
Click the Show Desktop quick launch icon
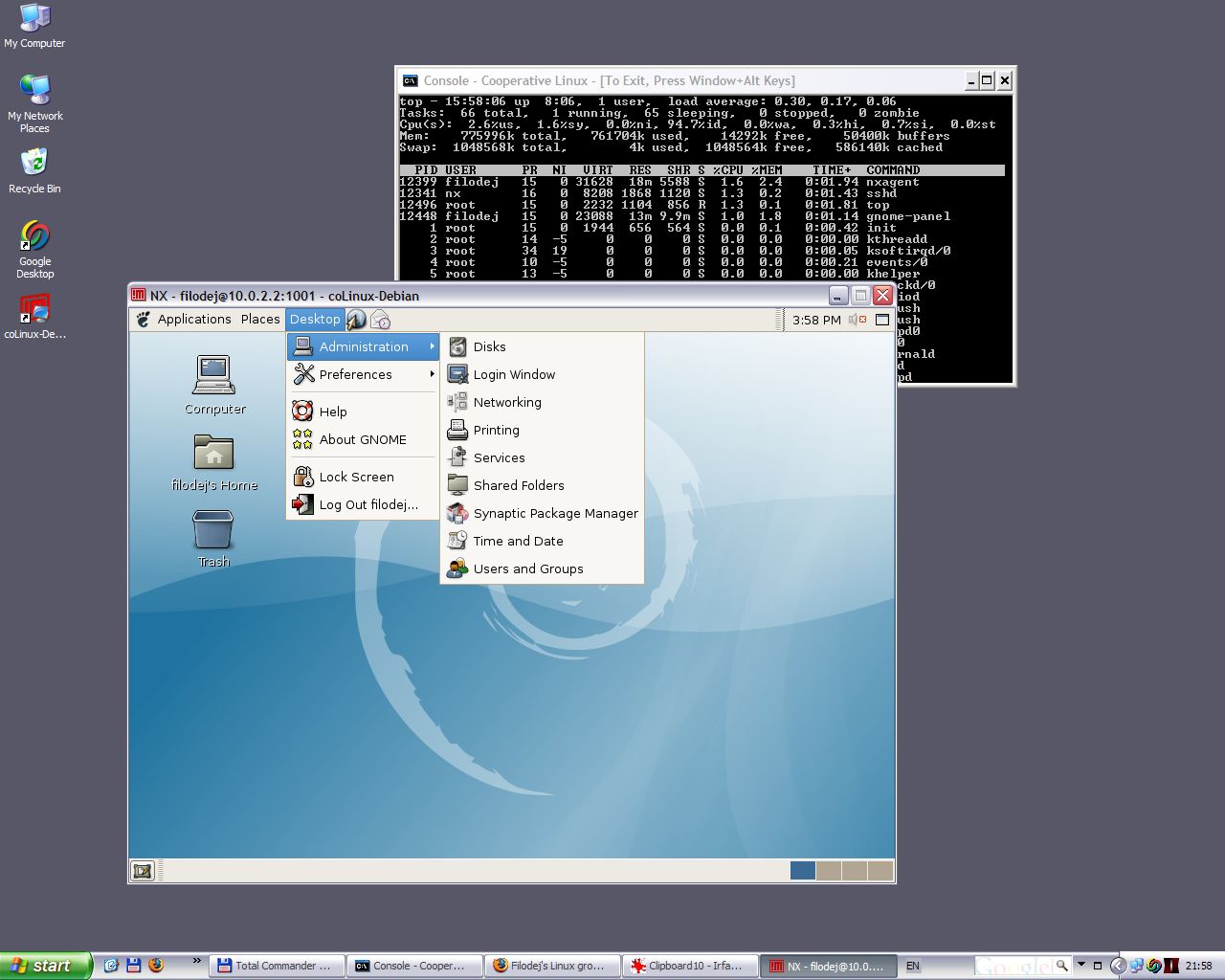pyautogui.click(x=111, y=966)
